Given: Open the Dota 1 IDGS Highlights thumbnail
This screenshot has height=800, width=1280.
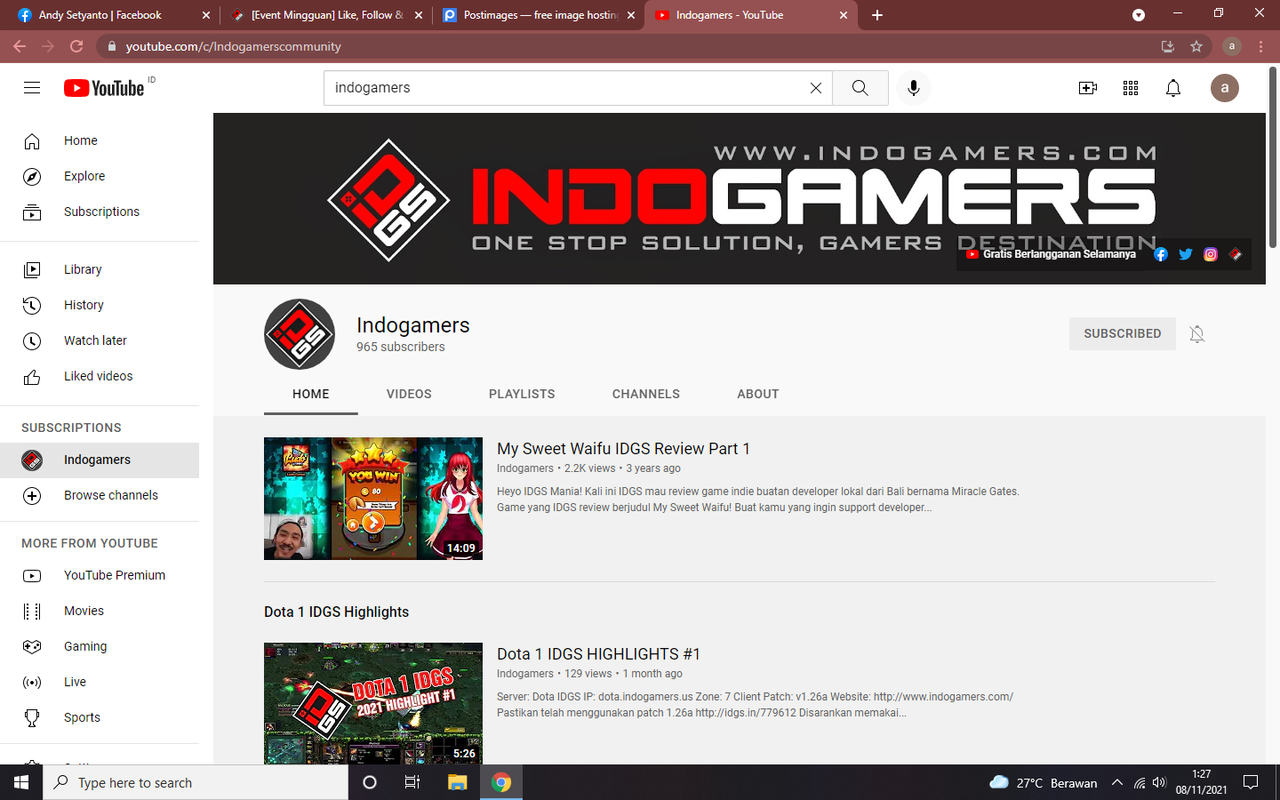Looking at the screenshot, I should 373,703.
